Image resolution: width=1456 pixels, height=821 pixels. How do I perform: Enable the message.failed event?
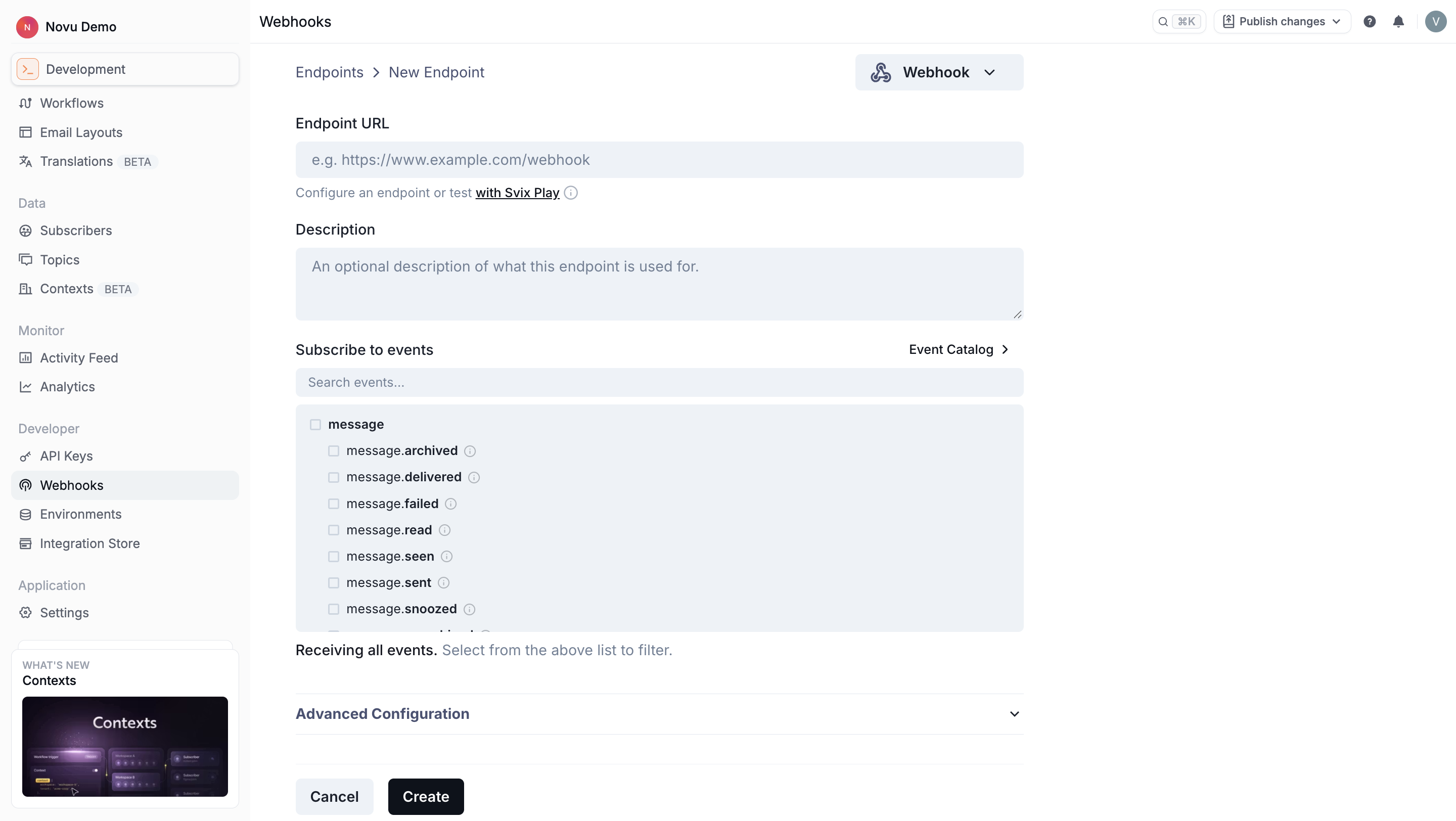334,504
